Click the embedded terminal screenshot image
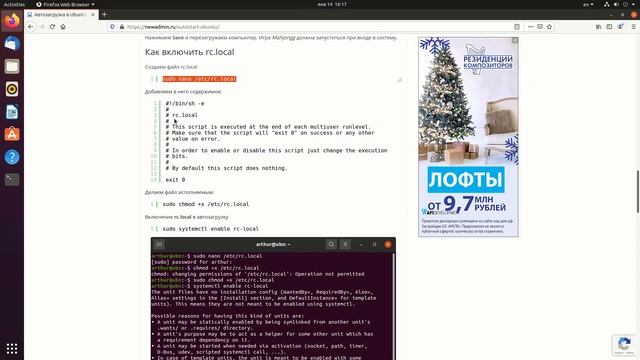The height and width of the screenshot is (360, 640). coord(273,298)
